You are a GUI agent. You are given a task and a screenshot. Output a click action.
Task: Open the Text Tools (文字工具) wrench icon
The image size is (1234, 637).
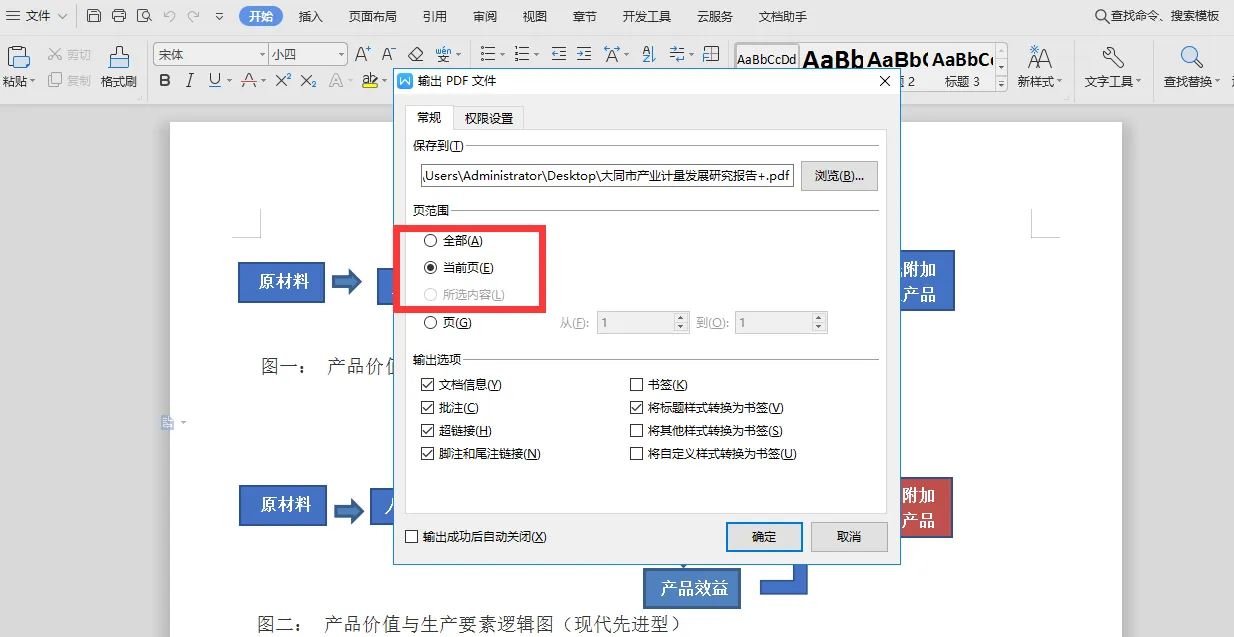[x=1112, y=57]
